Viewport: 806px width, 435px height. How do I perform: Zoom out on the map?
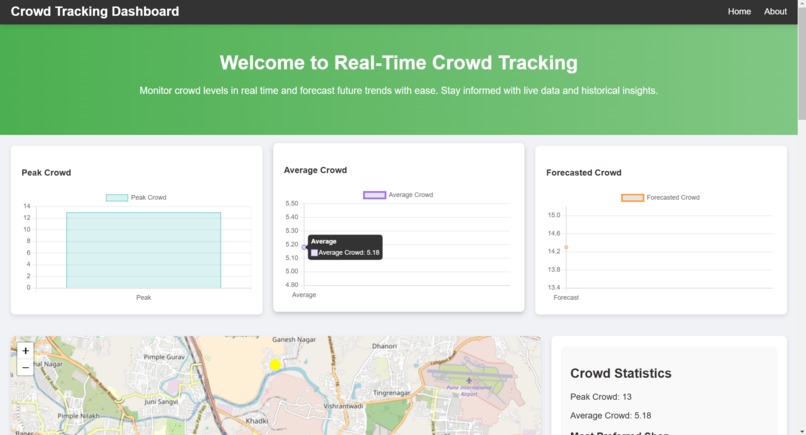(25, 367)
